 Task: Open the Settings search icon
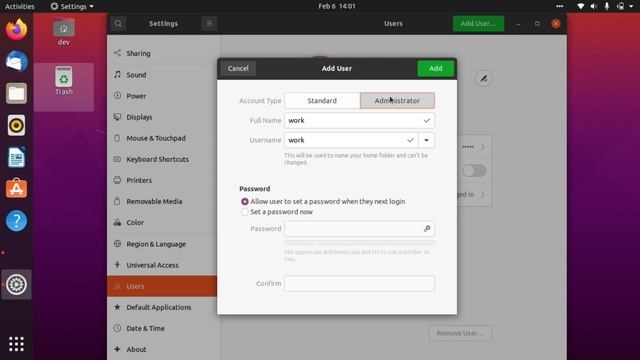(x=118, y=24)
